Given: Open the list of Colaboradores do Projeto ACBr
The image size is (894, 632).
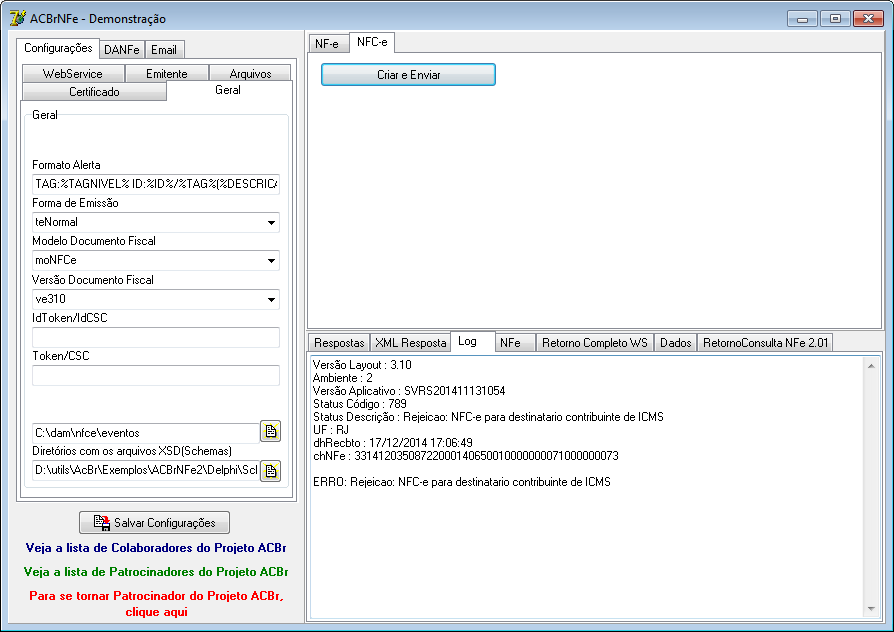Looking at the screenshot, I should 156,548.
